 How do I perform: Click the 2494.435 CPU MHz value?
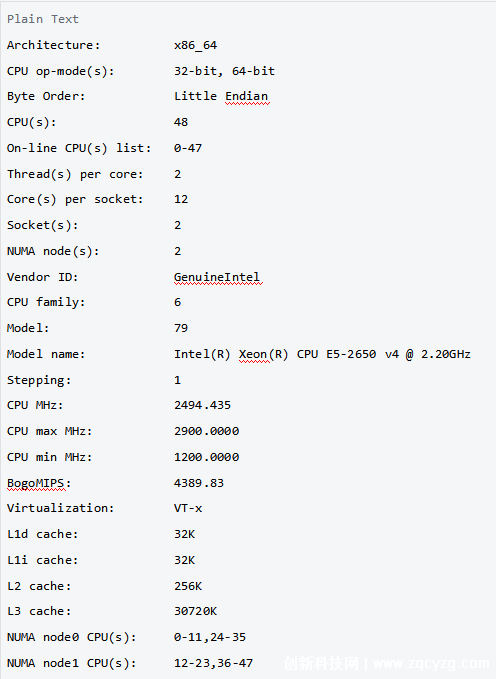point(202,405)
